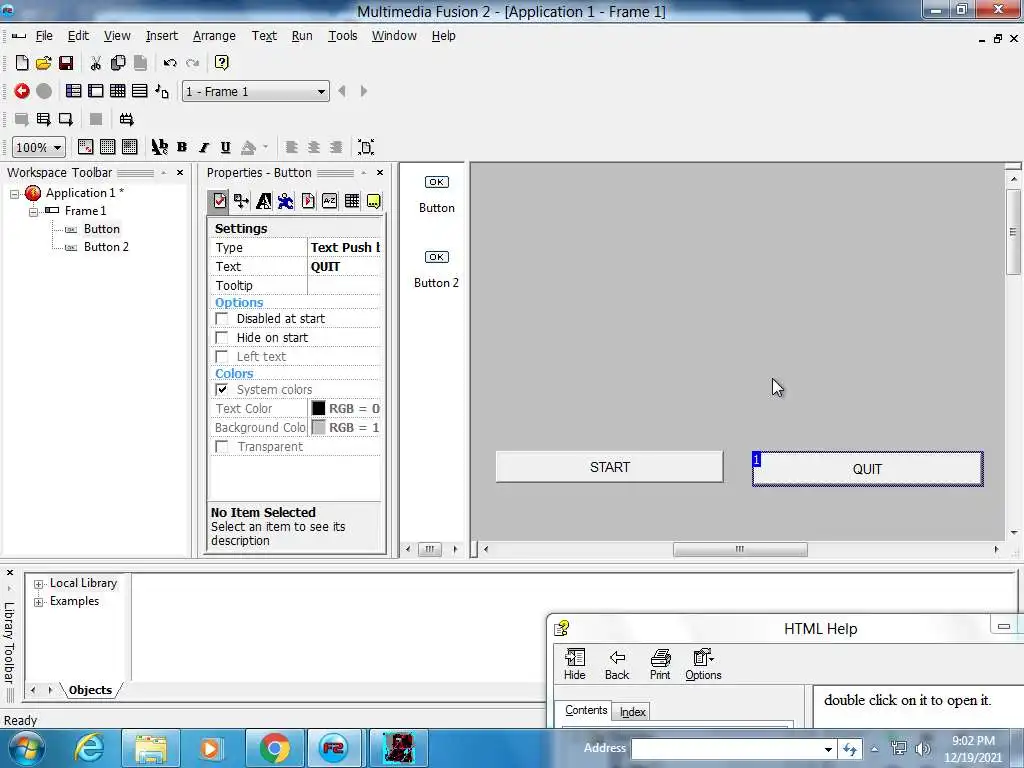Uncheck the System colors checkbox

(222, 389)
